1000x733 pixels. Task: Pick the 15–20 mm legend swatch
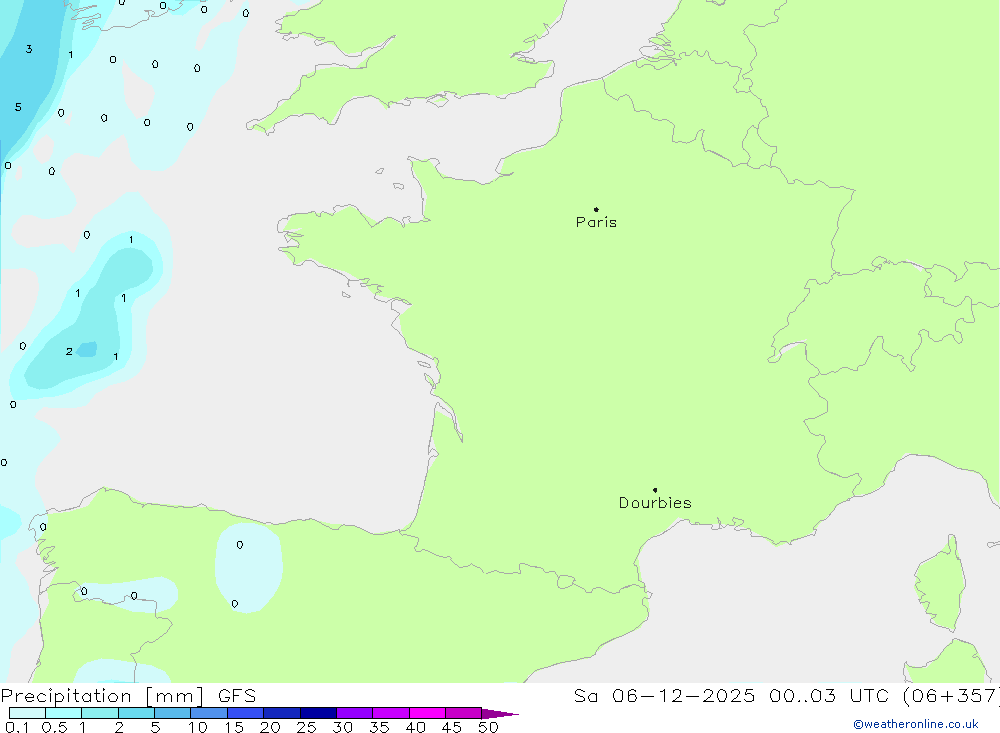pyautogui.click(x=246, y=713)
